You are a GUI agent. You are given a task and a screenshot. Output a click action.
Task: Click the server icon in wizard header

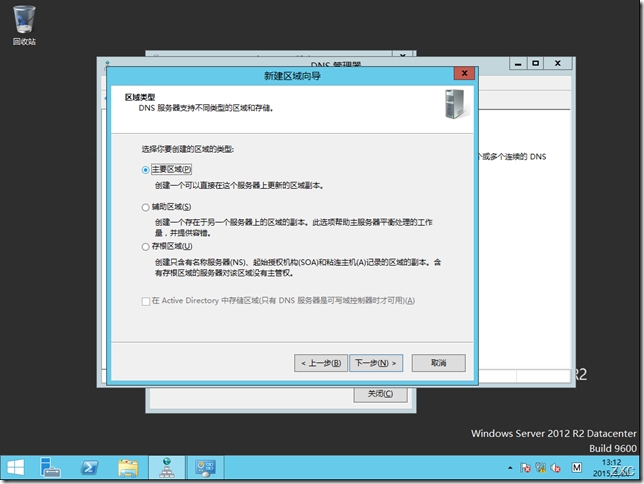tap(455, 104)
